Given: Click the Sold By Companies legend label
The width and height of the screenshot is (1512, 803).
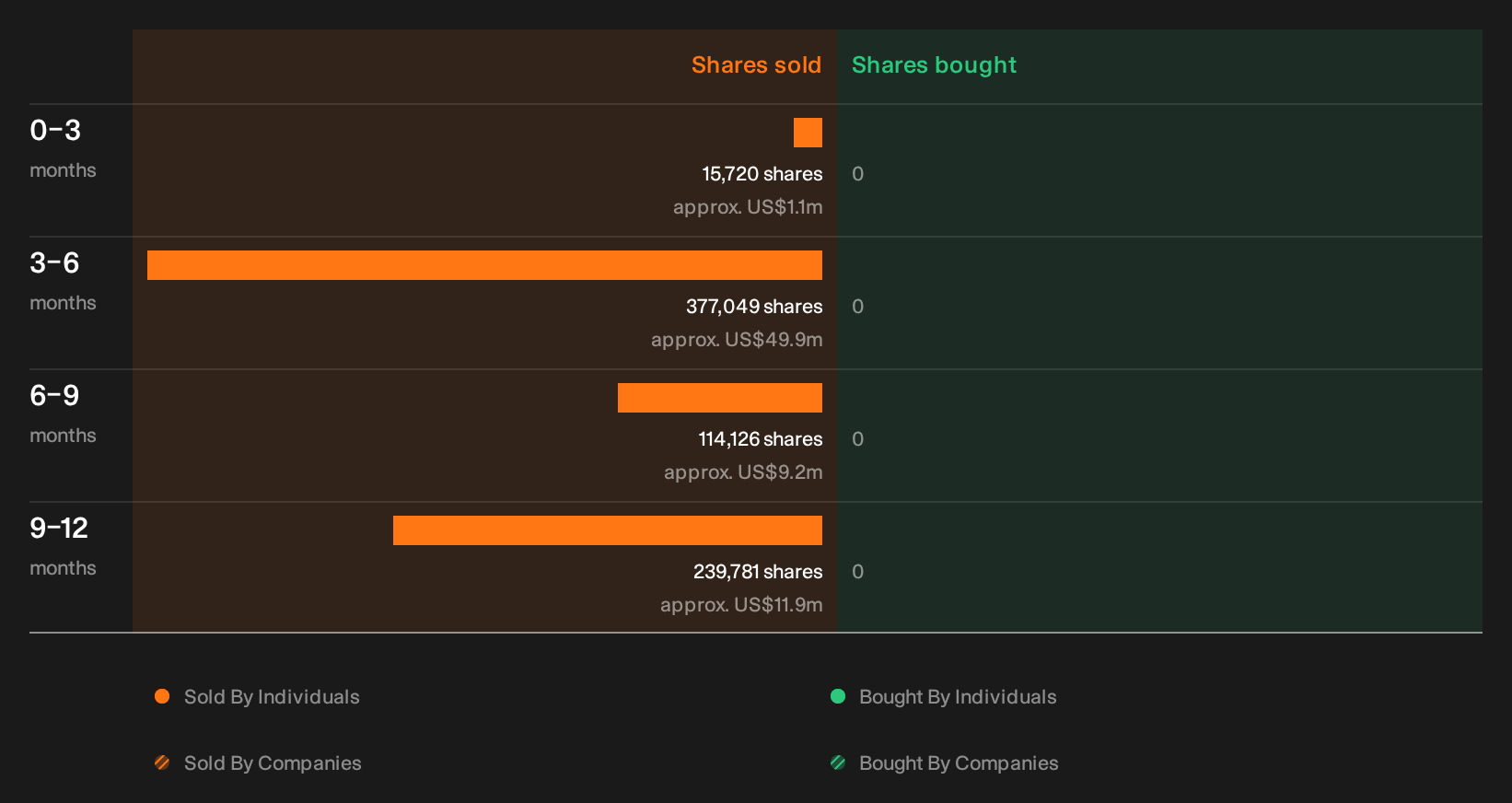Looking at the screenshot, I should 273,763.
